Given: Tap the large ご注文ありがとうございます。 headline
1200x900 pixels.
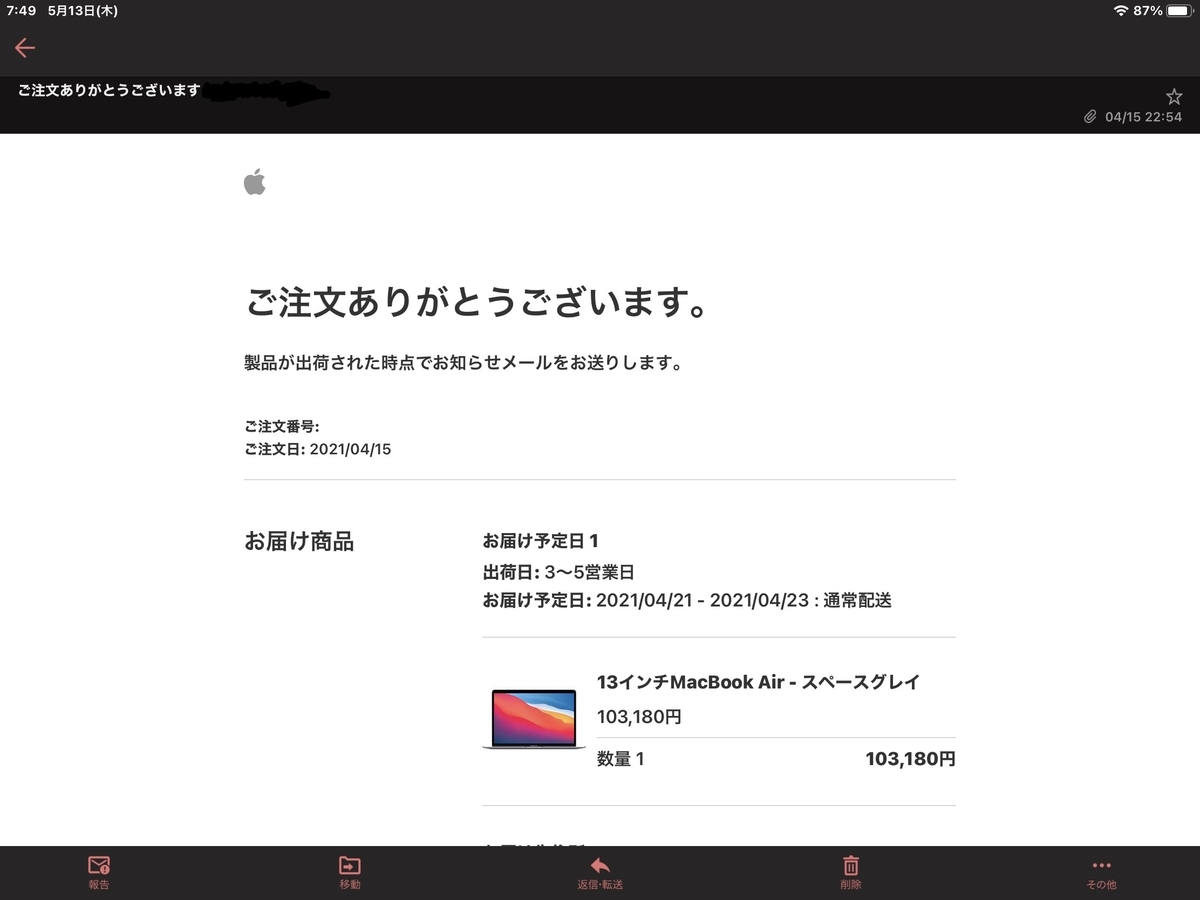Looking at the screenshot, I should pos(477,301).
